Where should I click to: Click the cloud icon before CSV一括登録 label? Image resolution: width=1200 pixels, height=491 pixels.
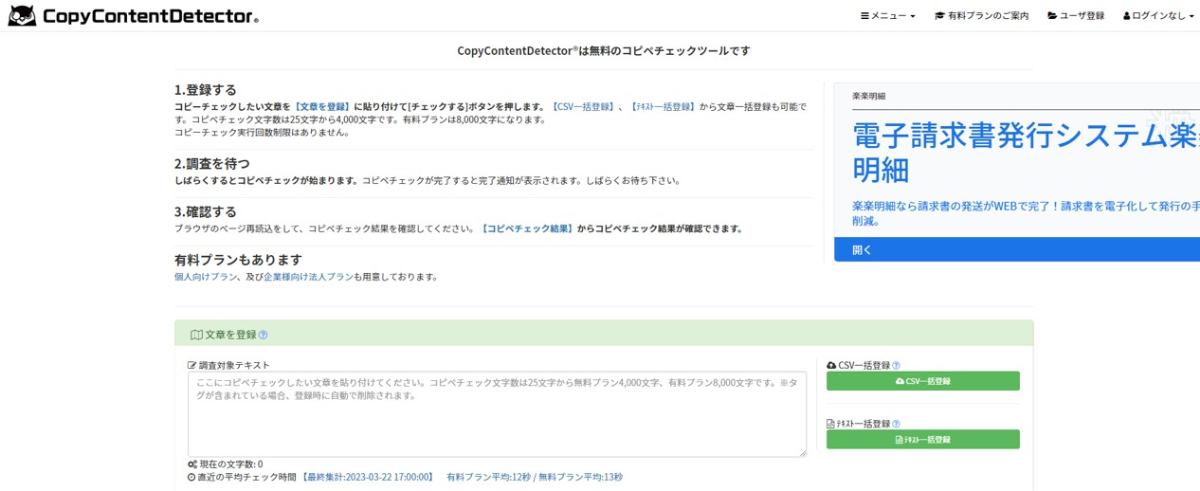click(832, 366)
